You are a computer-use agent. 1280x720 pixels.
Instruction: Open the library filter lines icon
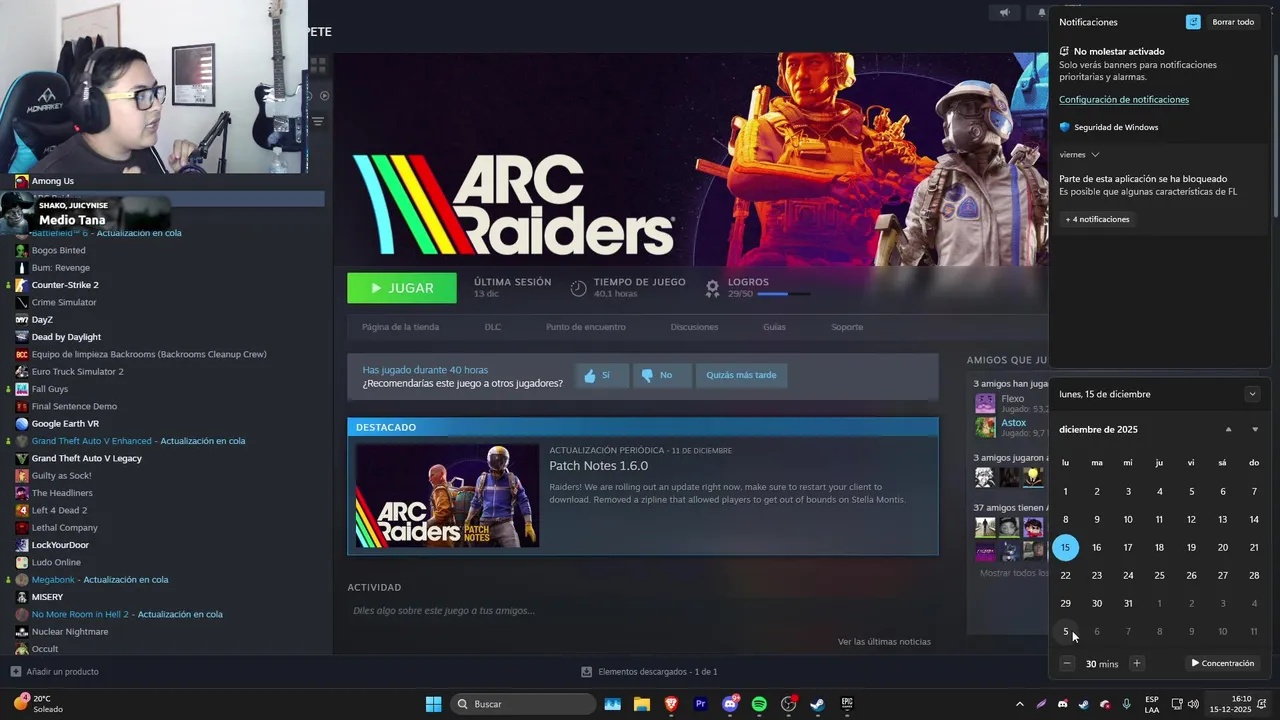click(x=318, y=121)
